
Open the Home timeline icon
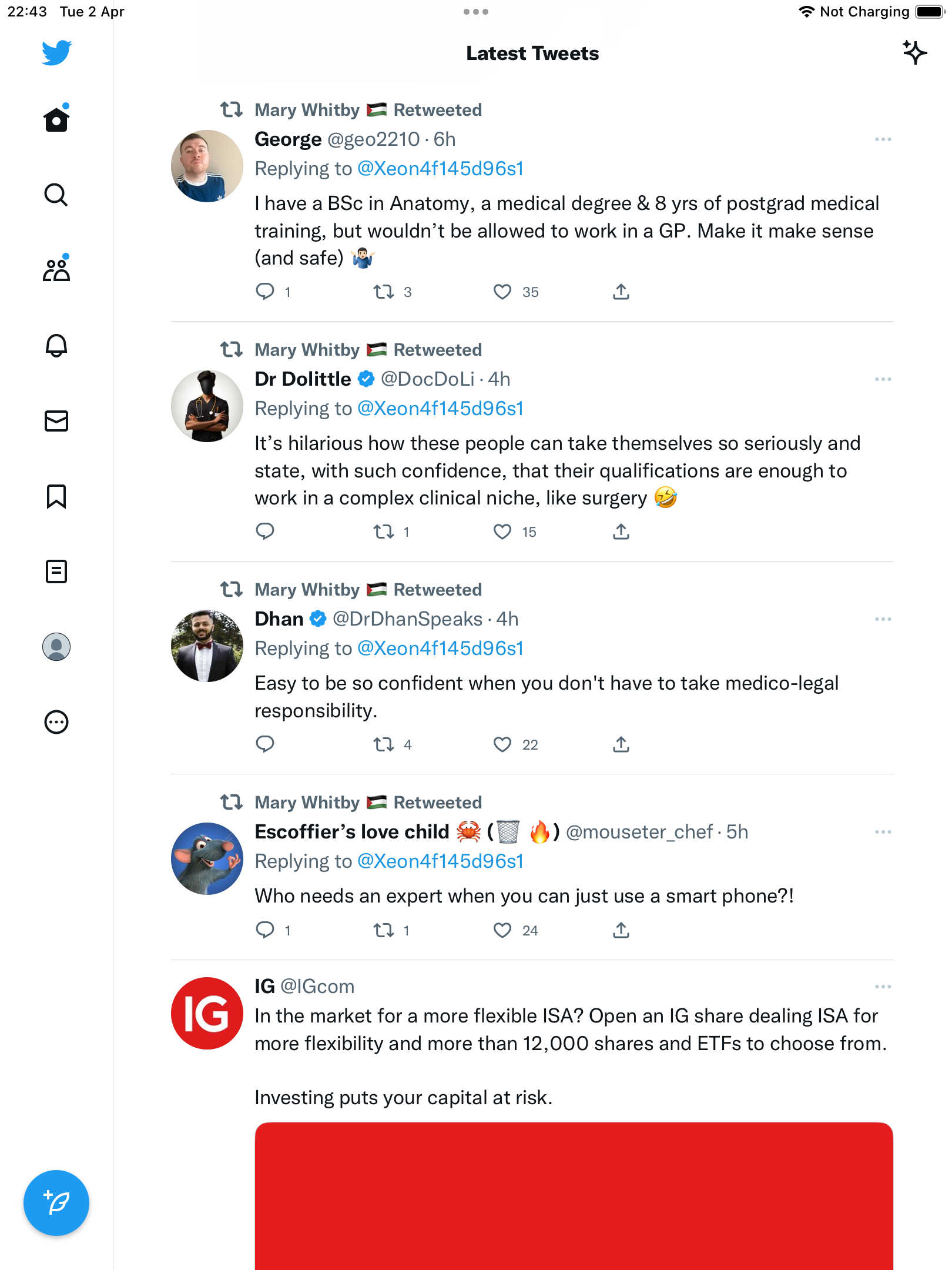[x=56, y=119]
